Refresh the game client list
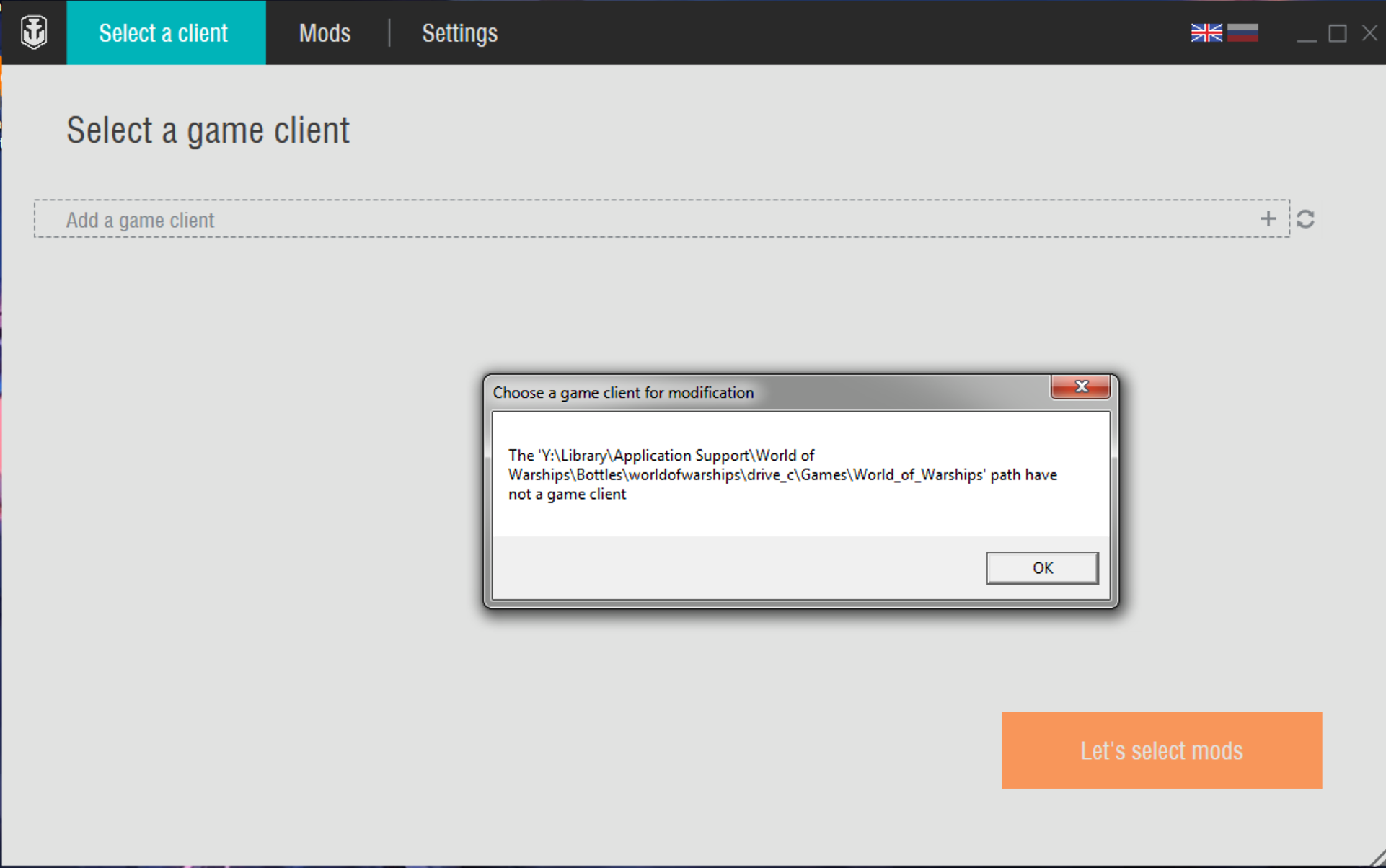Image resolution: width=1386 pixels, height=868 pixels. pos(1305,219)
